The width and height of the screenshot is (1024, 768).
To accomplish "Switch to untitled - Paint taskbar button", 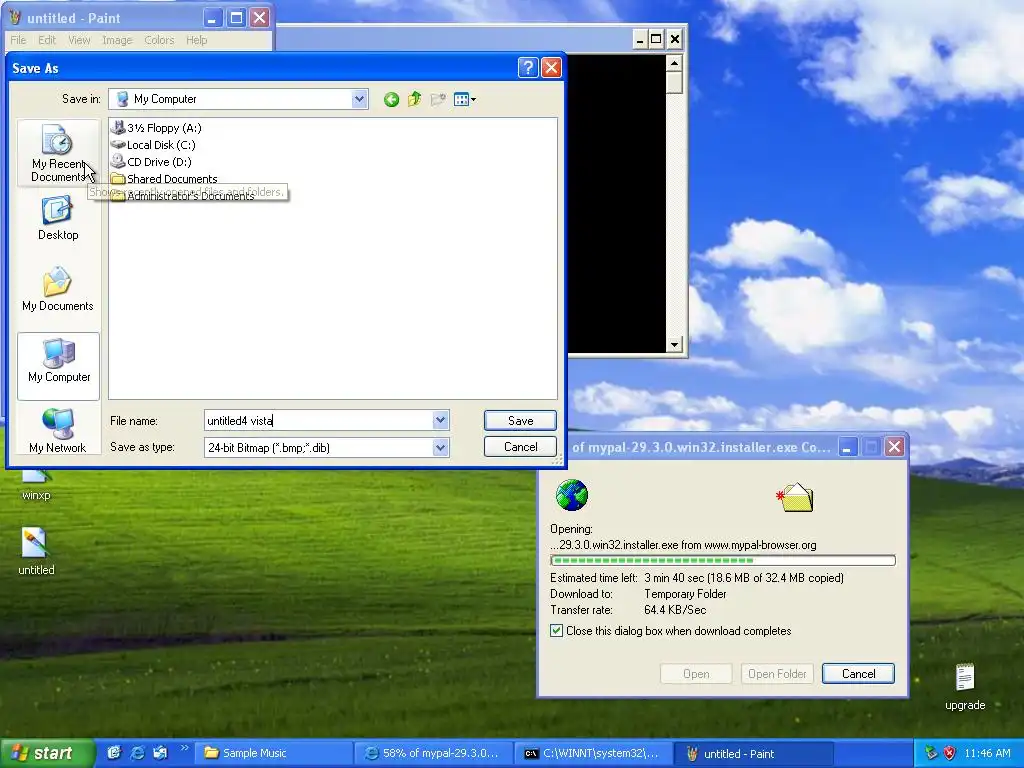I will (x=753, y=753).
